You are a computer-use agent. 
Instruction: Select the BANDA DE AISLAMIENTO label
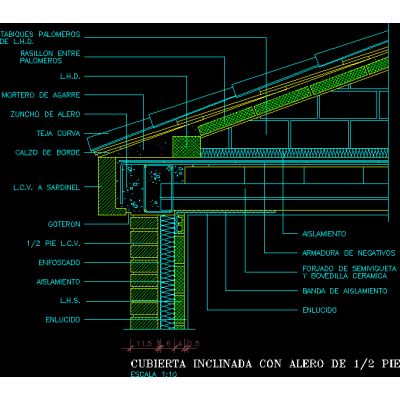(345, 291)
